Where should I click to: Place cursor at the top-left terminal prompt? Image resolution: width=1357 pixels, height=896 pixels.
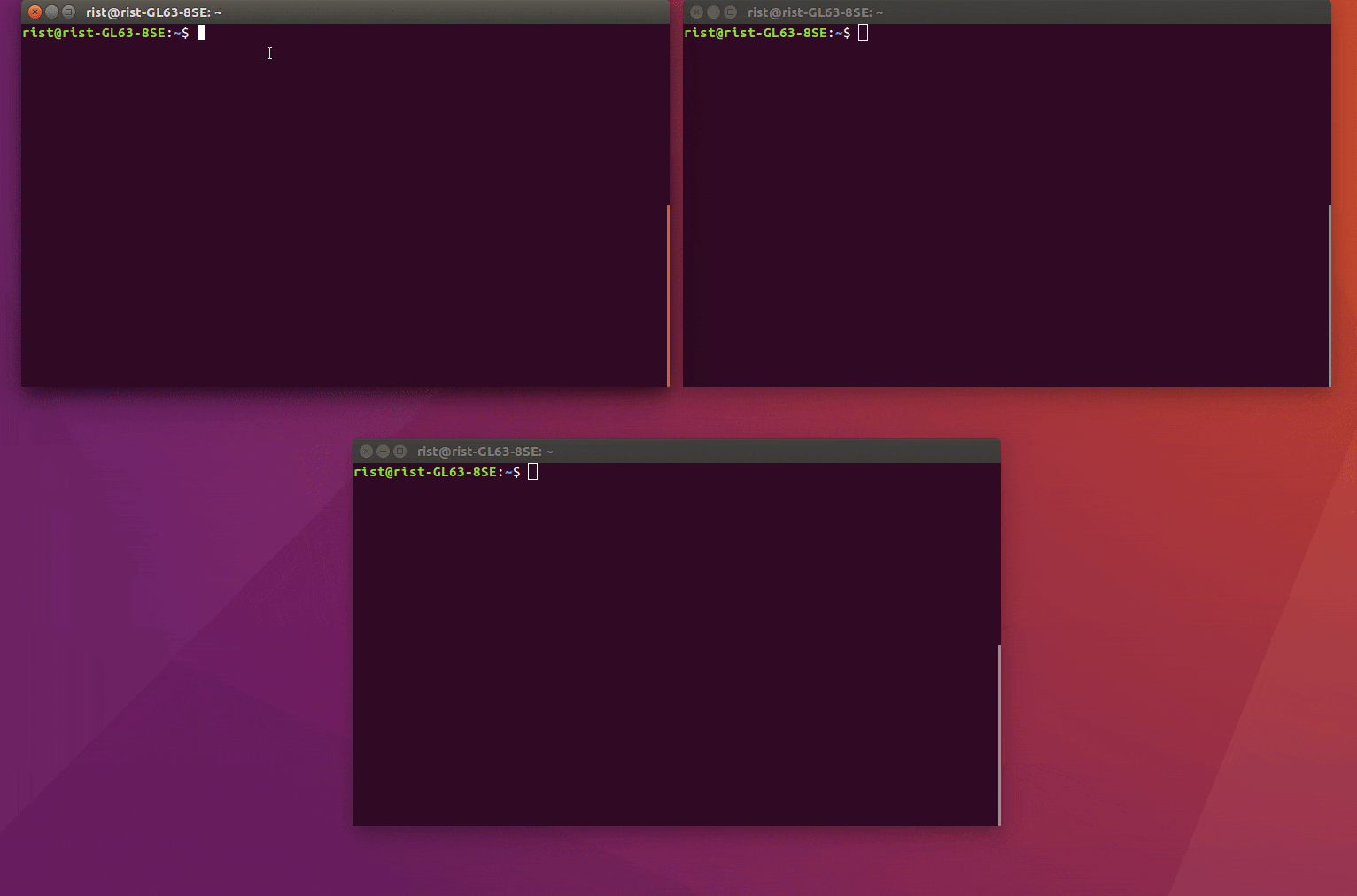pyautogui.click(x=202, y=32)
